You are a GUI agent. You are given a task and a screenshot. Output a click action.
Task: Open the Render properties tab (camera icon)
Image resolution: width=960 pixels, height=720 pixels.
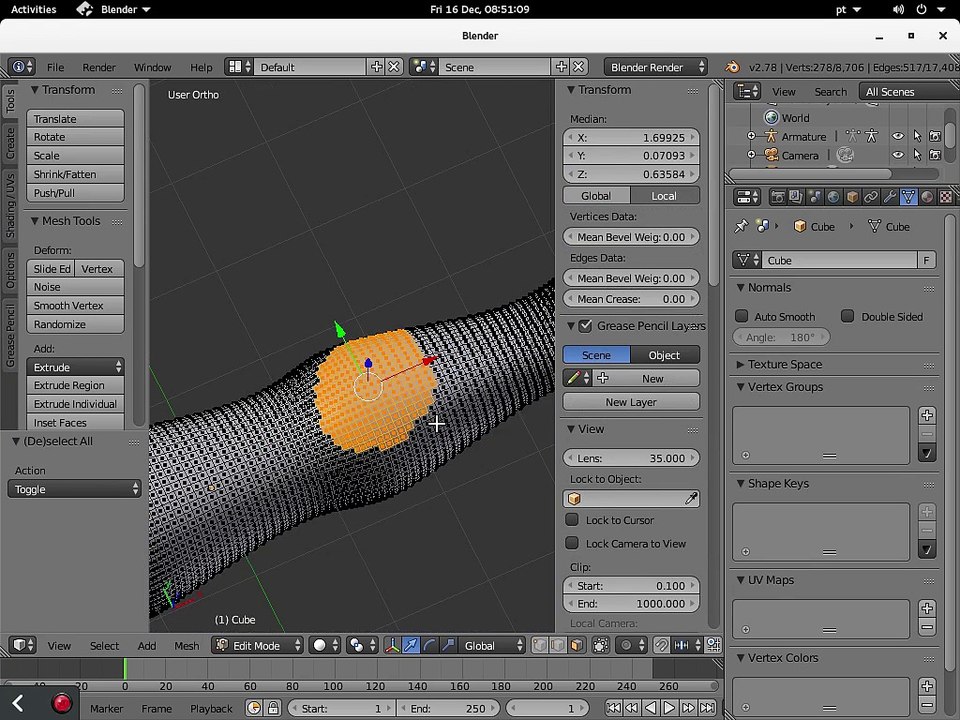click(x=778, y=197)
